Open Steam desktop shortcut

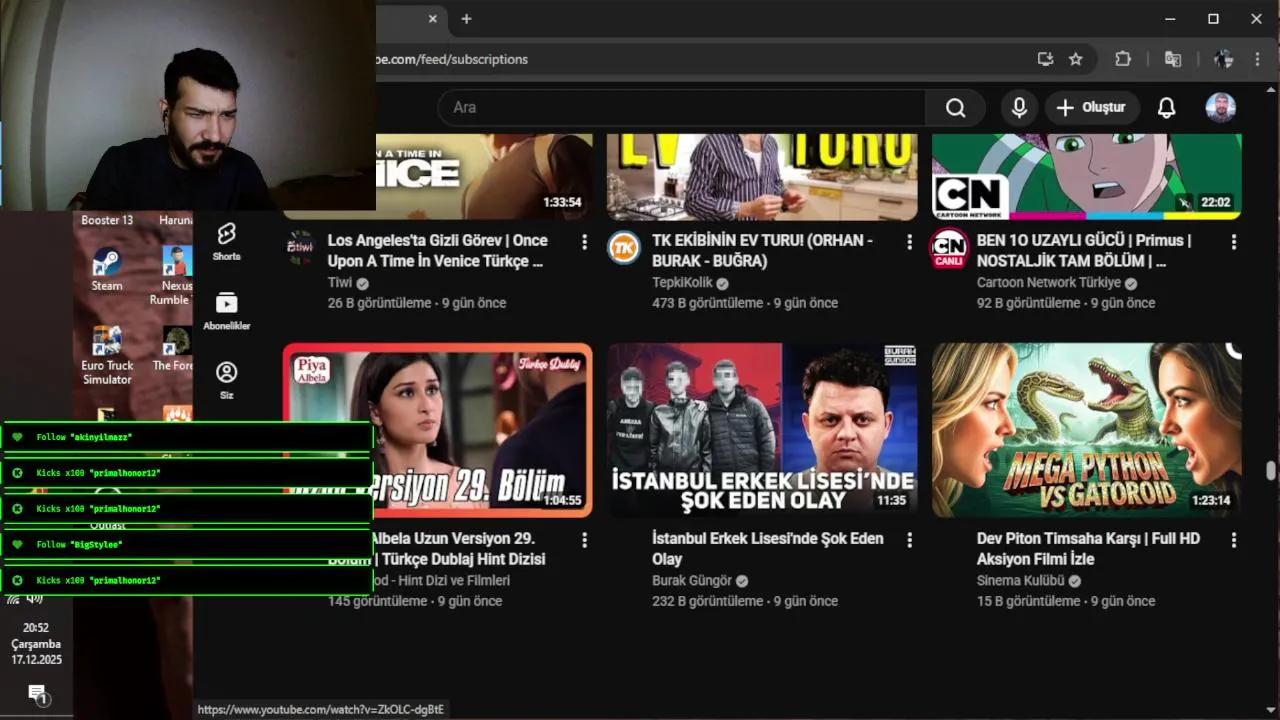[x=107, y=270]
